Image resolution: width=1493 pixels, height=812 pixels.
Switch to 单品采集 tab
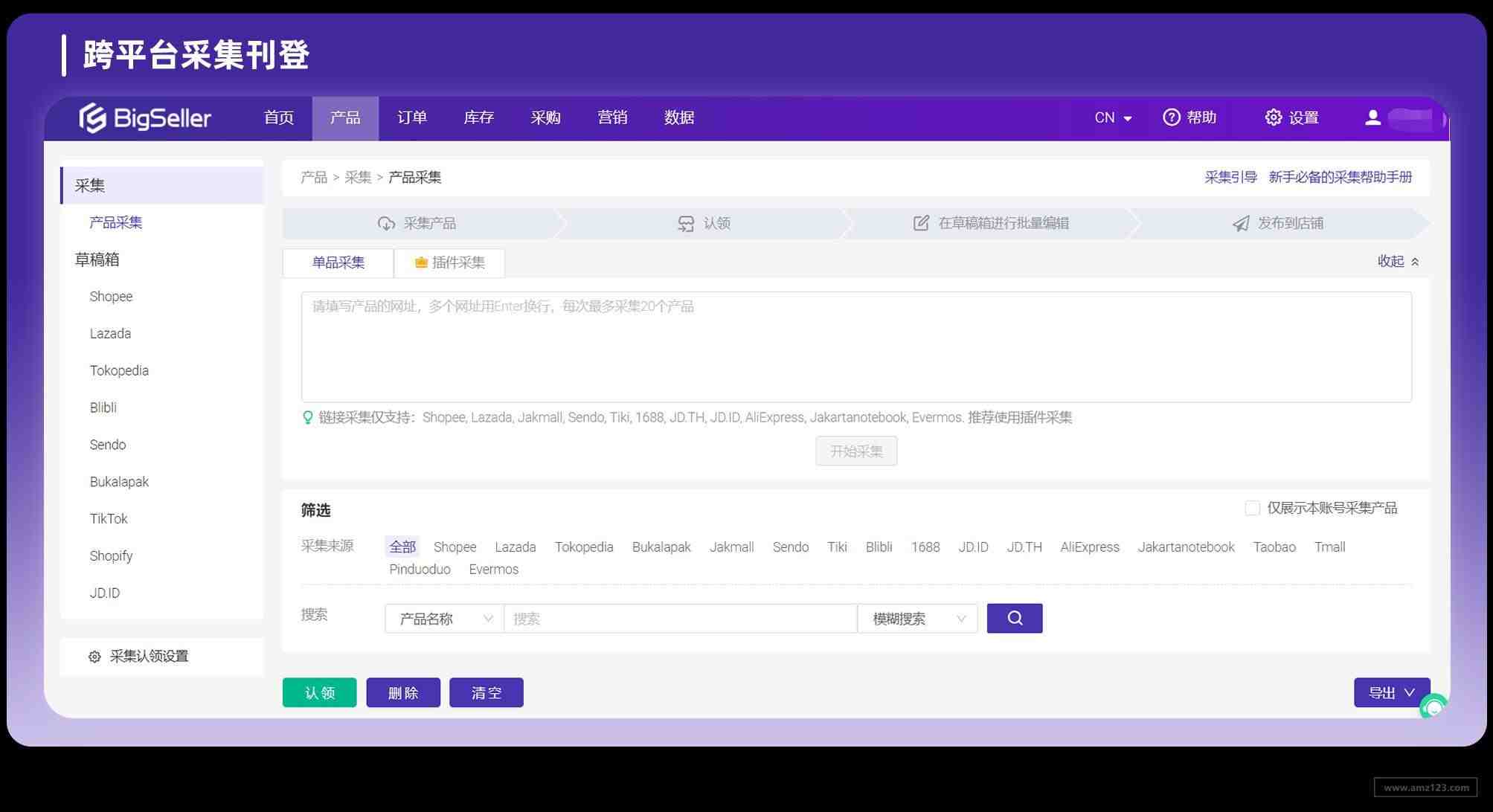(x=338, y=262)
